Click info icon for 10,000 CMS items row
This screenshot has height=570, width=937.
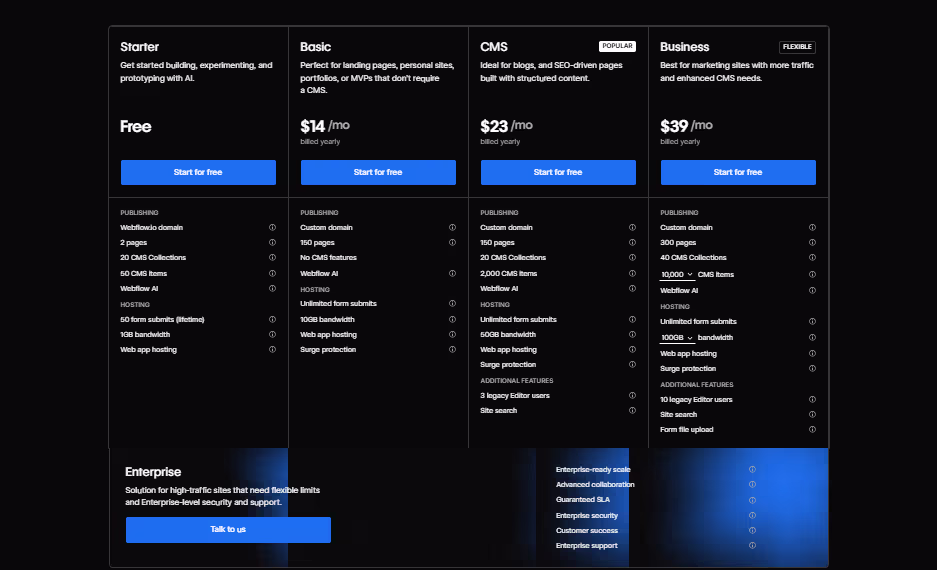point(812,274)
